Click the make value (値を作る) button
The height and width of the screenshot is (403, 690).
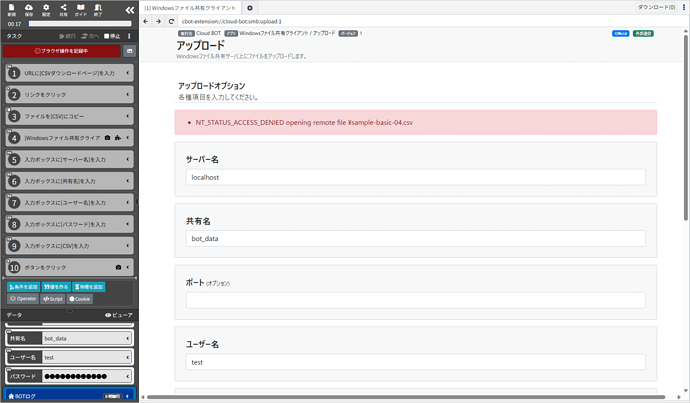(x=56, y=287)
